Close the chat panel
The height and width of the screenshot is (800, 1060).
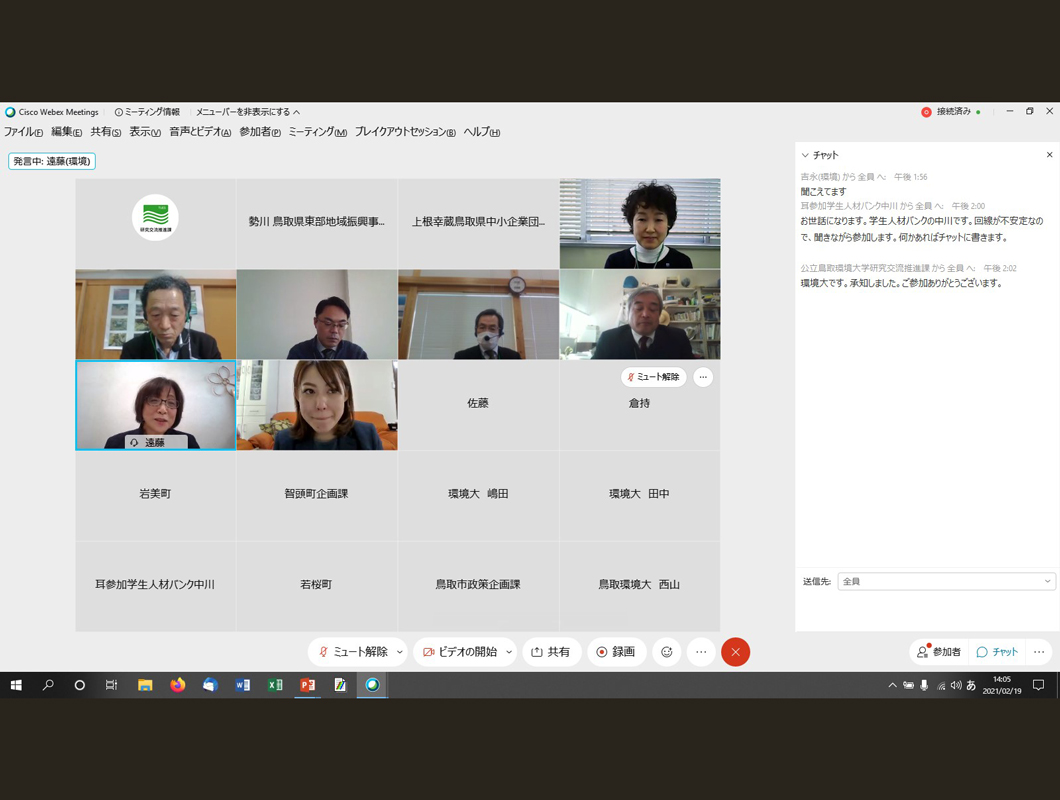click(1049, 155)
